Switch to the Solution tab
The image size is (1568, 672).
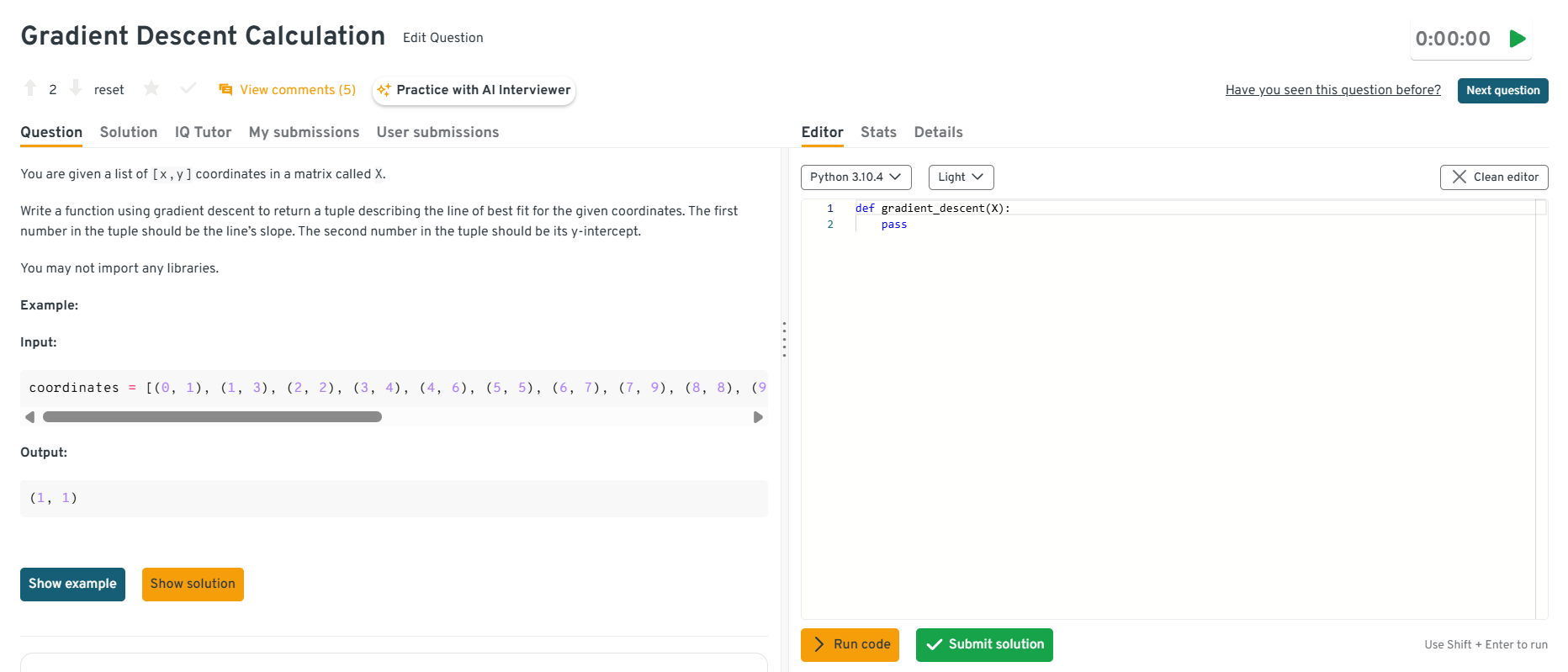coord(129,132)
